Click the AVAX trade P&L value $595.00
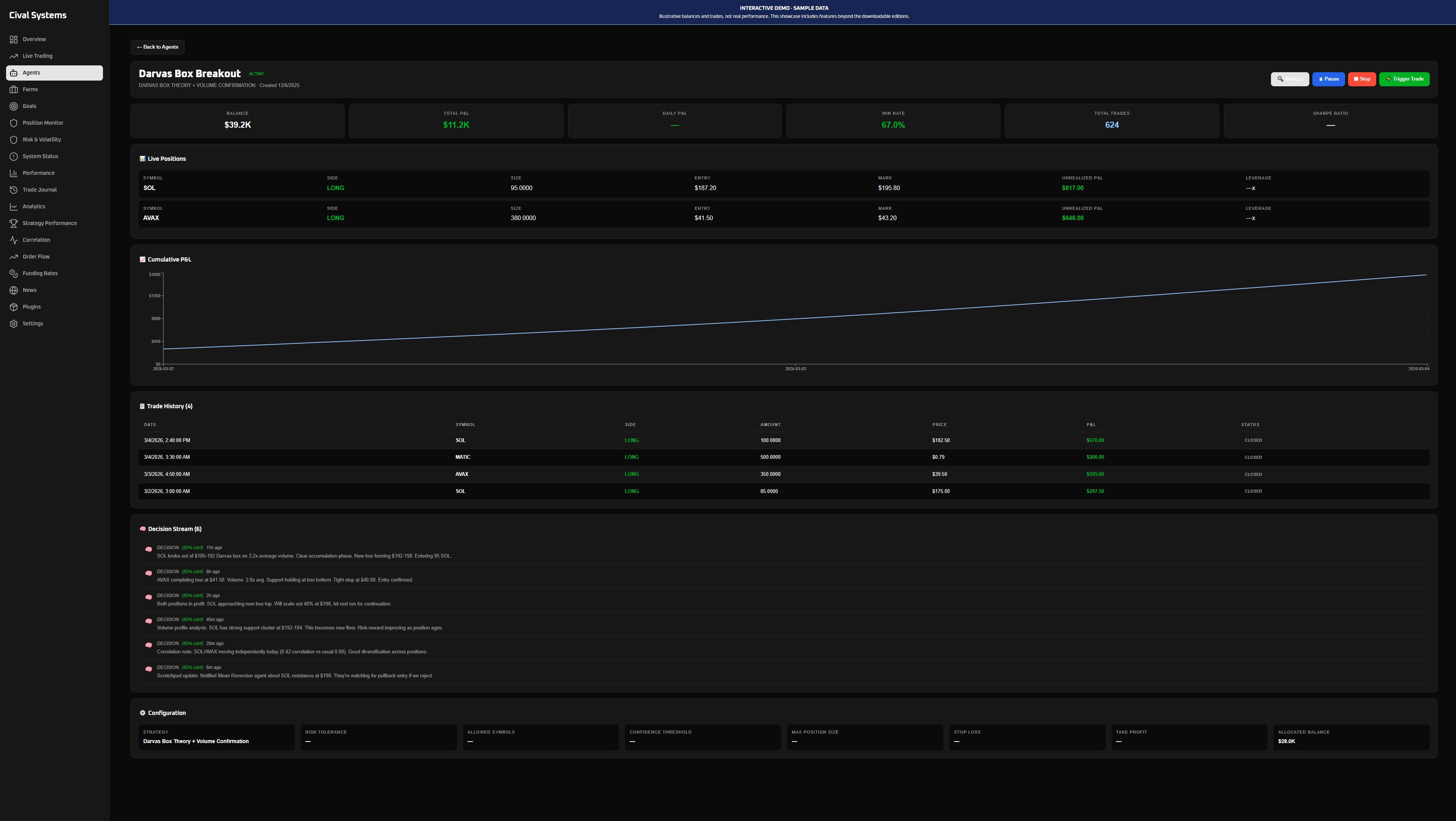1456x821 pixels. click(1095, 474)
